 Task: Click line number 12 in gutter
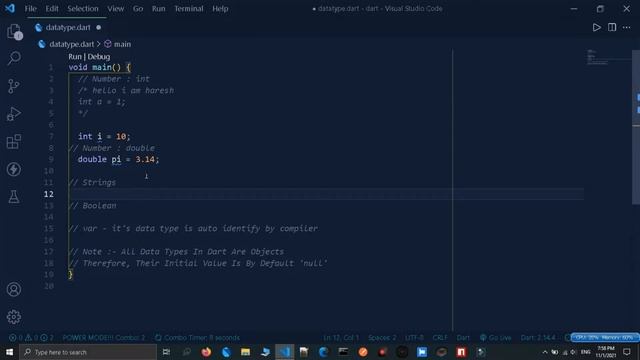coord(49,194)
